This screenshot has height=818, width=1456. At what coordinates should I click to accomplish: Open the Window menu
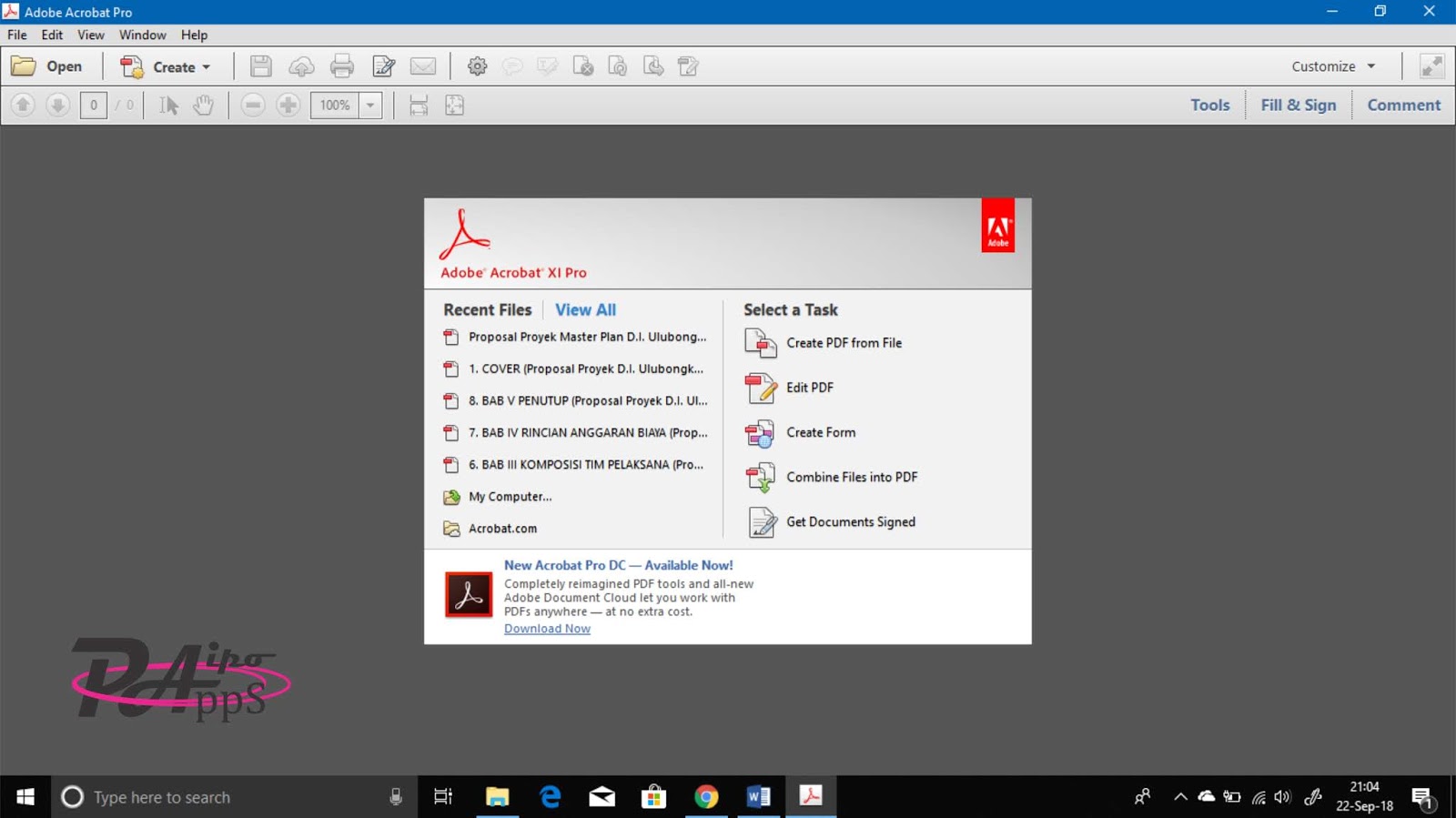point(142,35)
